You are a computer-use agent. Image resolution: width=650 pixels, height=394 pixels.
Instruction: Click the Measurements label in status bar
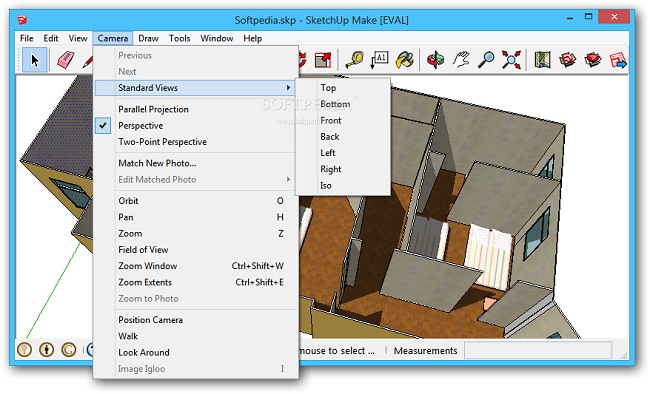[x=425, y=351]
